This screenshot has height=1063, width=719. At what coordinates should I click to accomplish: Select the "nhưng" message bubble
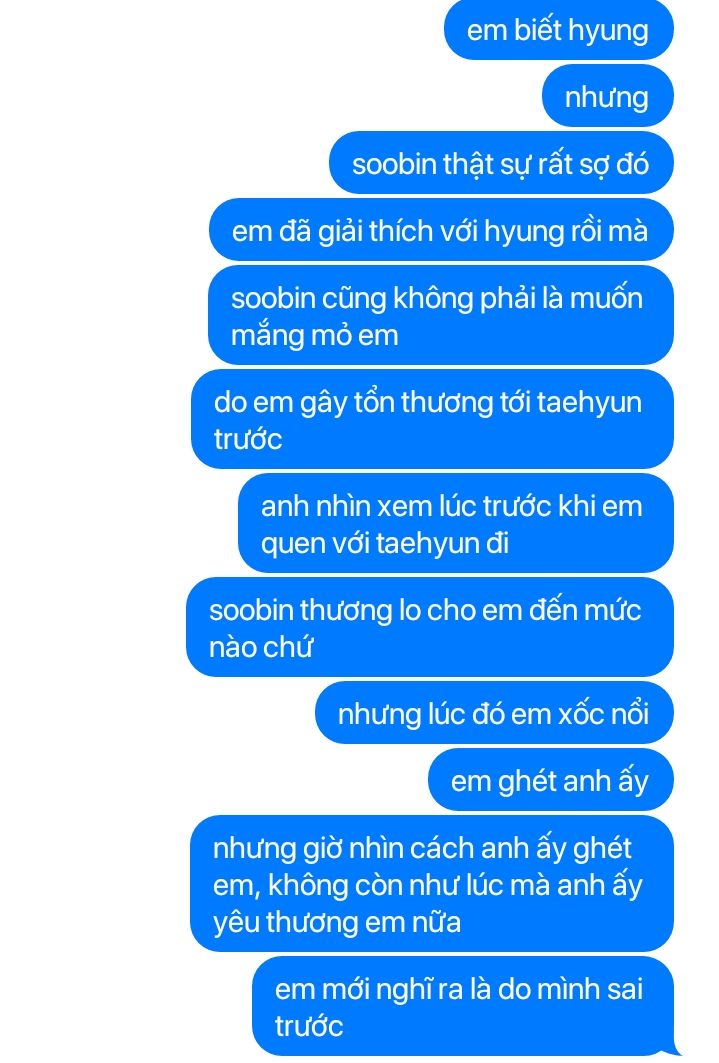[608, 96]
